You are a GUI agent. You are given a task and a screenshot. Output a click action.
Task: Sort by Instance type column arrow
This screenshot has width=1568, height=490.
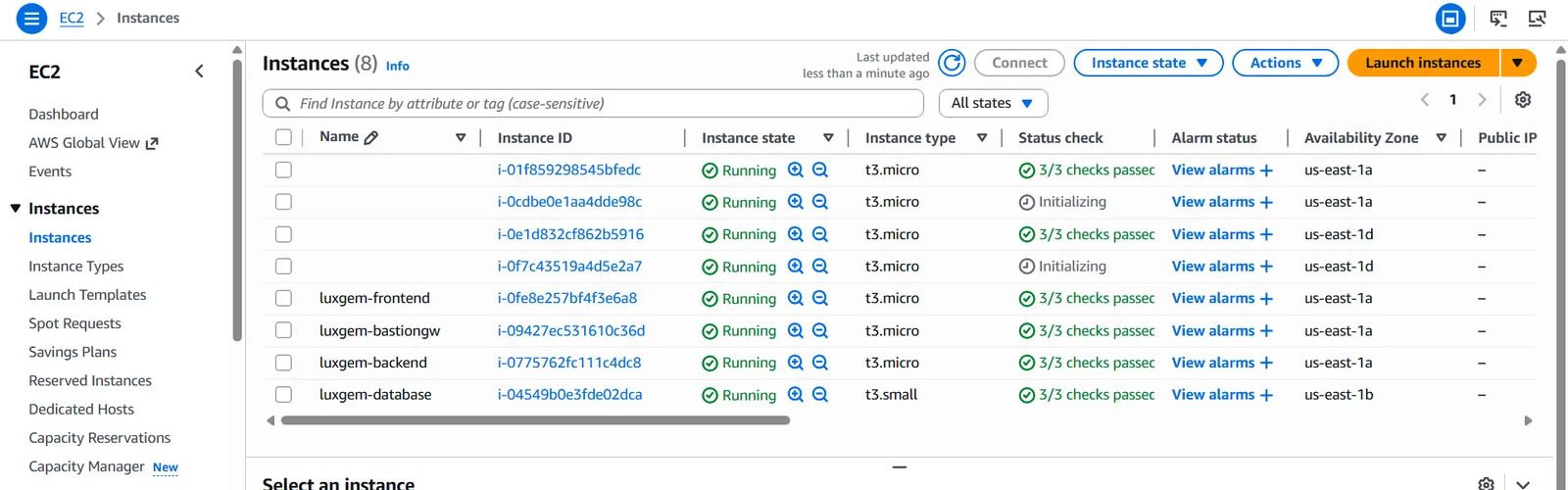[x=982, y=138]
